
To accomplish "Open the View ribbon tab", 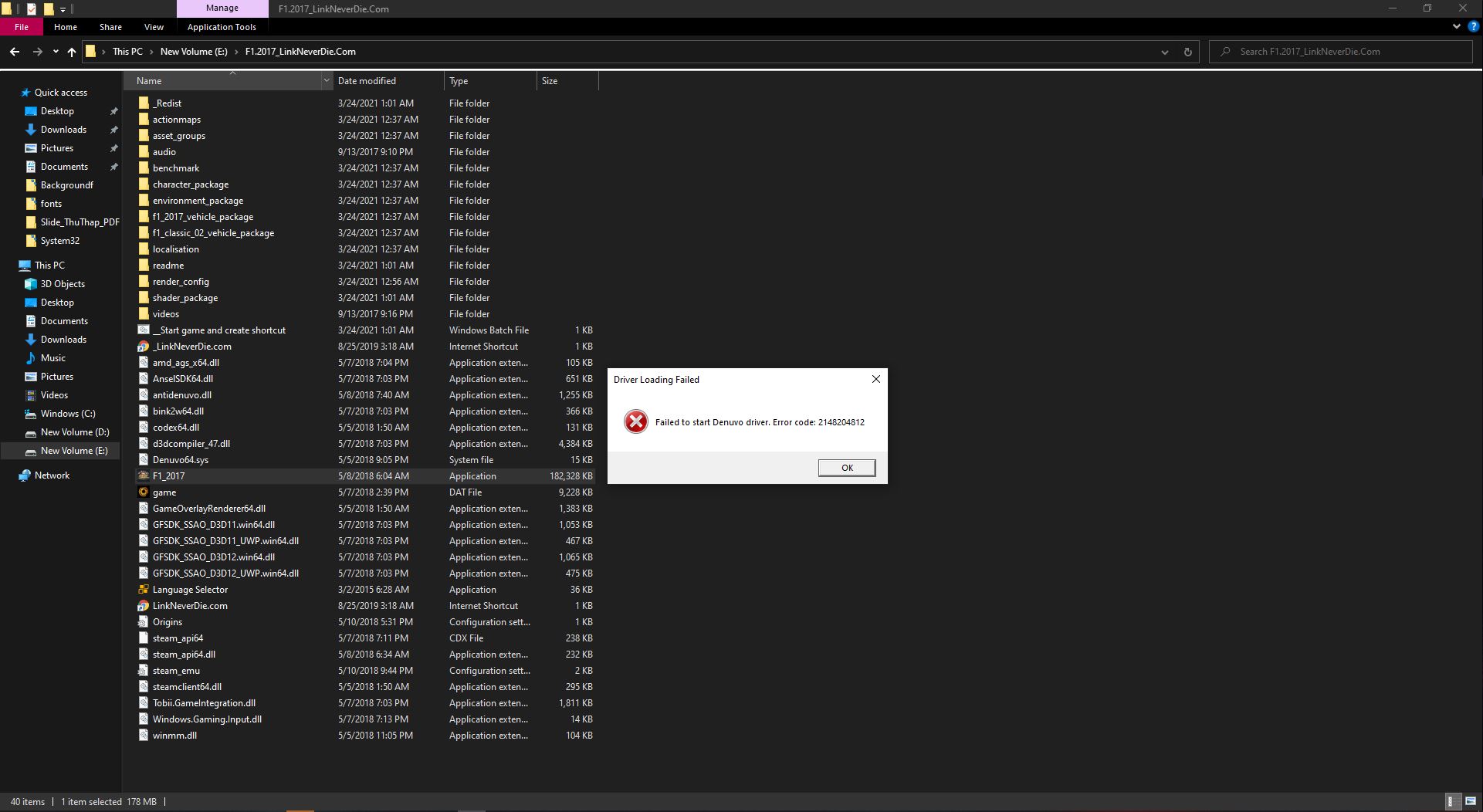I will [154, 27].
